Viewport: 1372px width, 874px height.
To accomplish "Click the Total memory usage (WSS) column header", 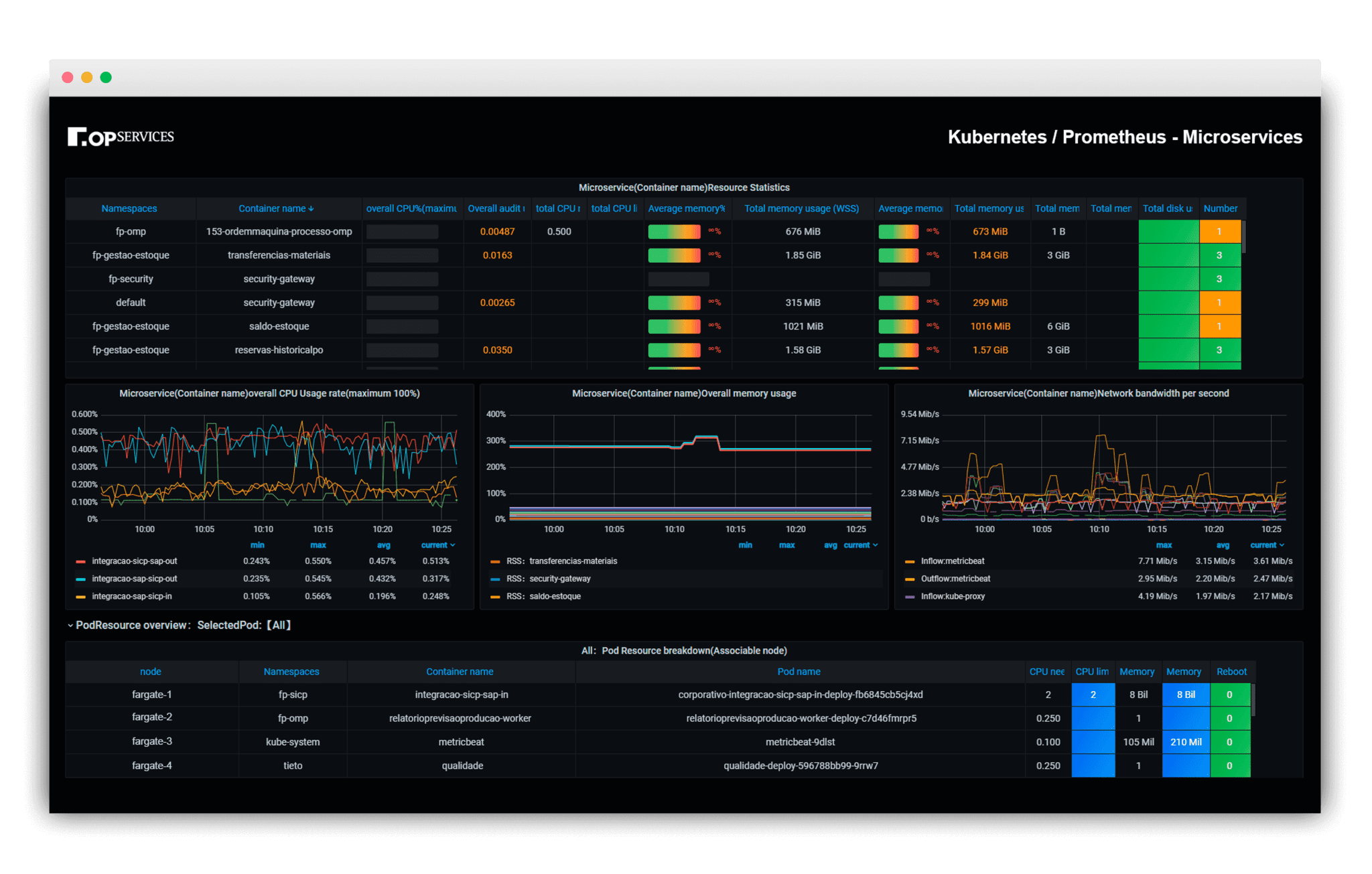I will tap(801, 208).
